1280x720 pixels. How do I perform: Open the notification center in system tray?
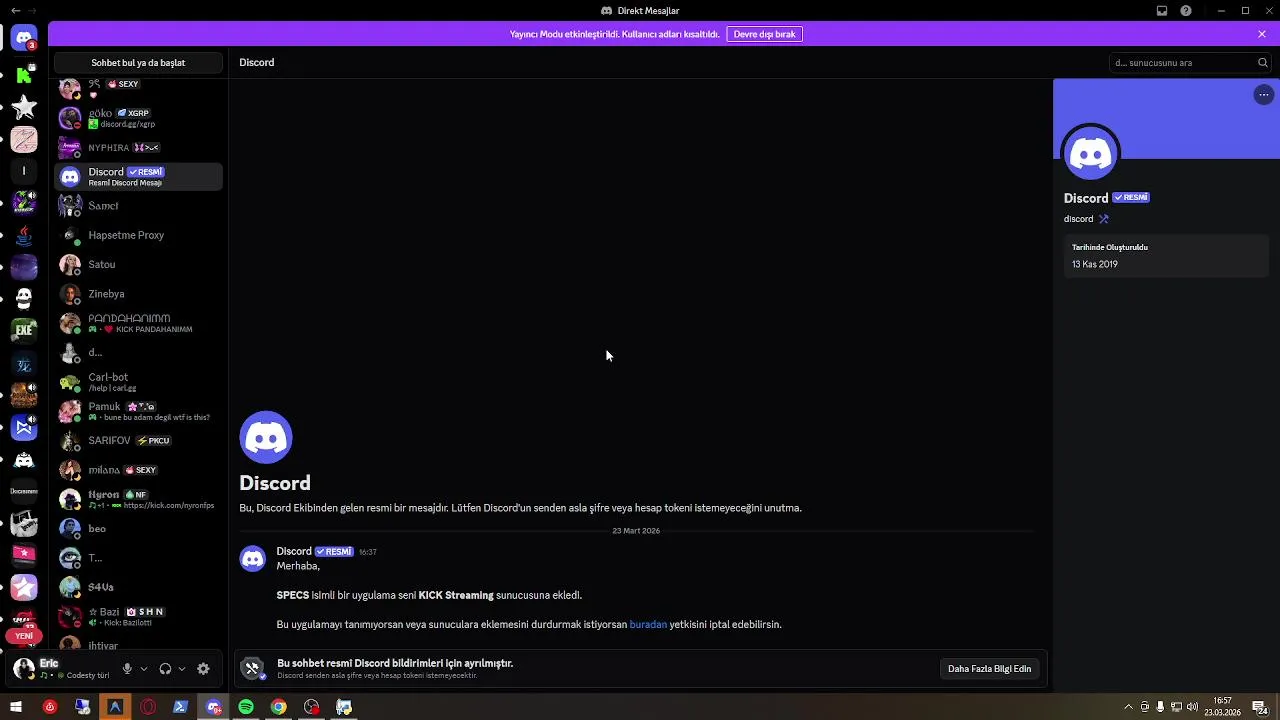coord(1261,707)
